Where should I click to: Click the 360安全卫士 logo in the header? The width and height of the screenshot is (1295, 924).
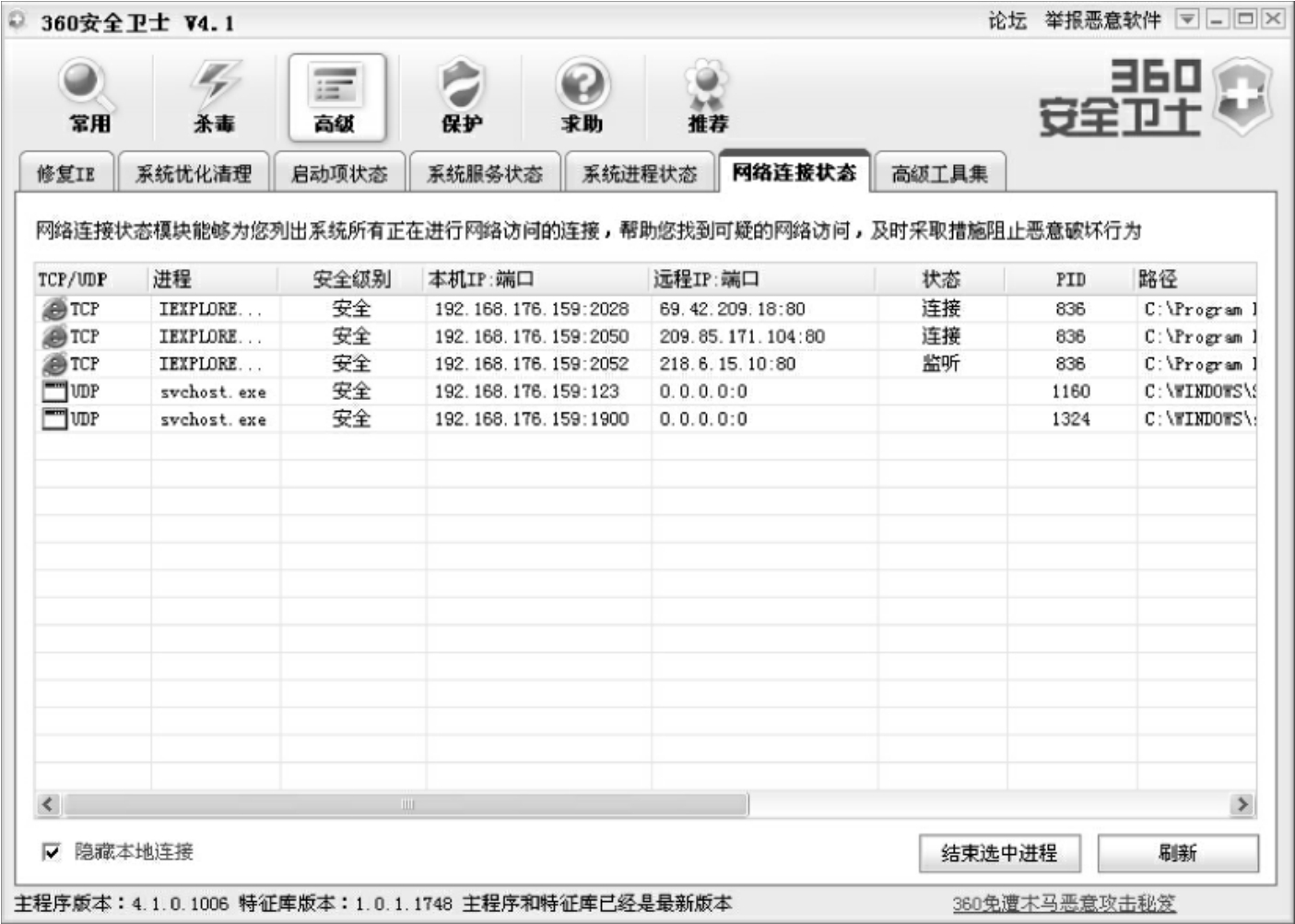click(x=1156, y=98)
